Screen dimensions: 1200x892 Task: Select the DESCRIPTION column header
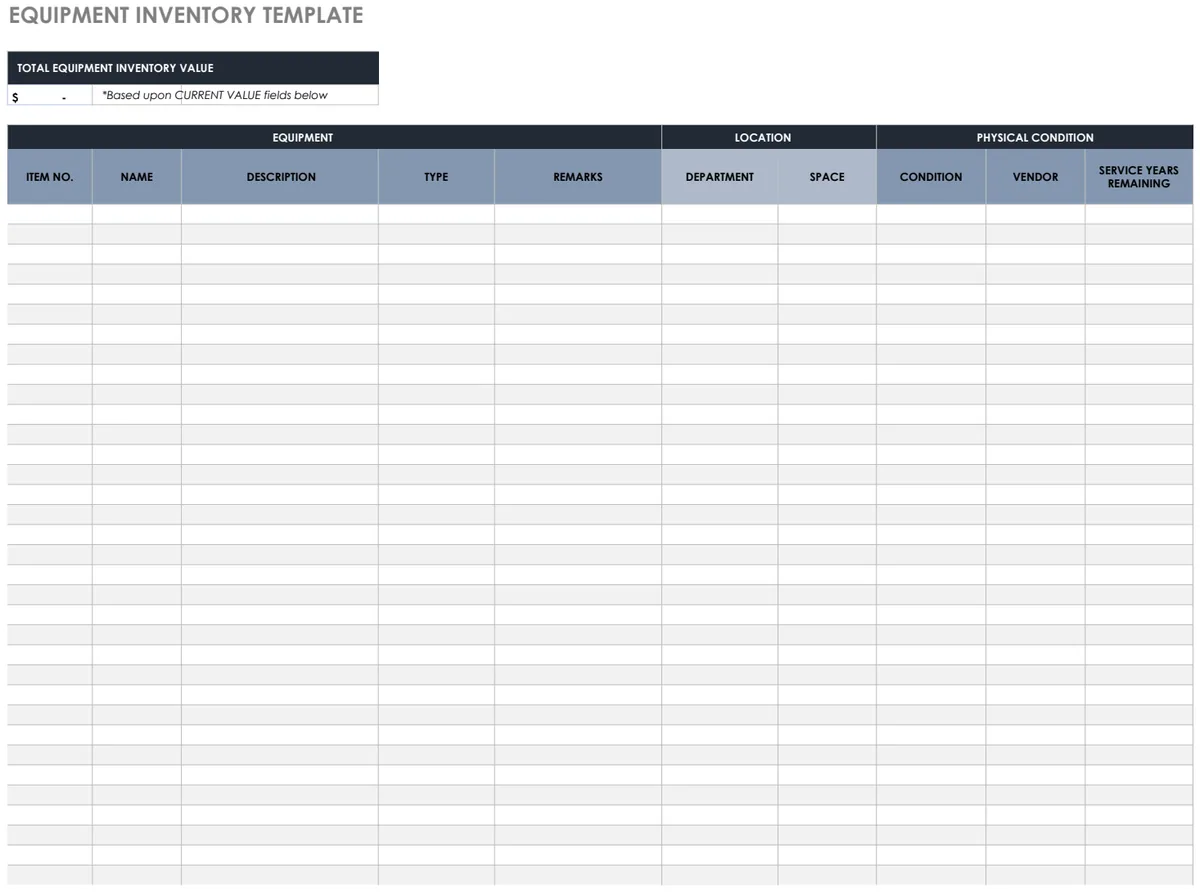(x=280, y=177)
